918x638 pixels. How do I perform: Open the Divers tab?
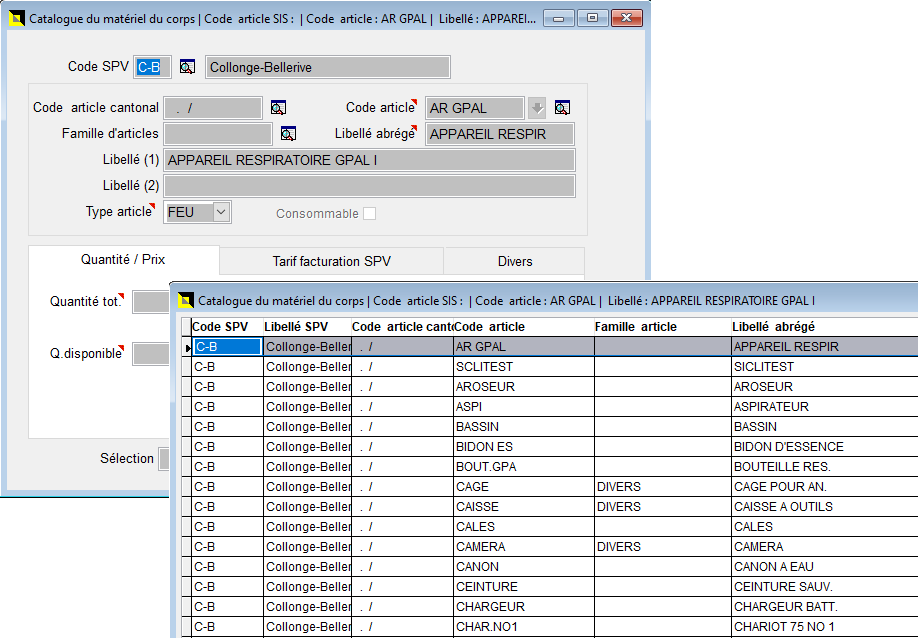tap(515, 261)
